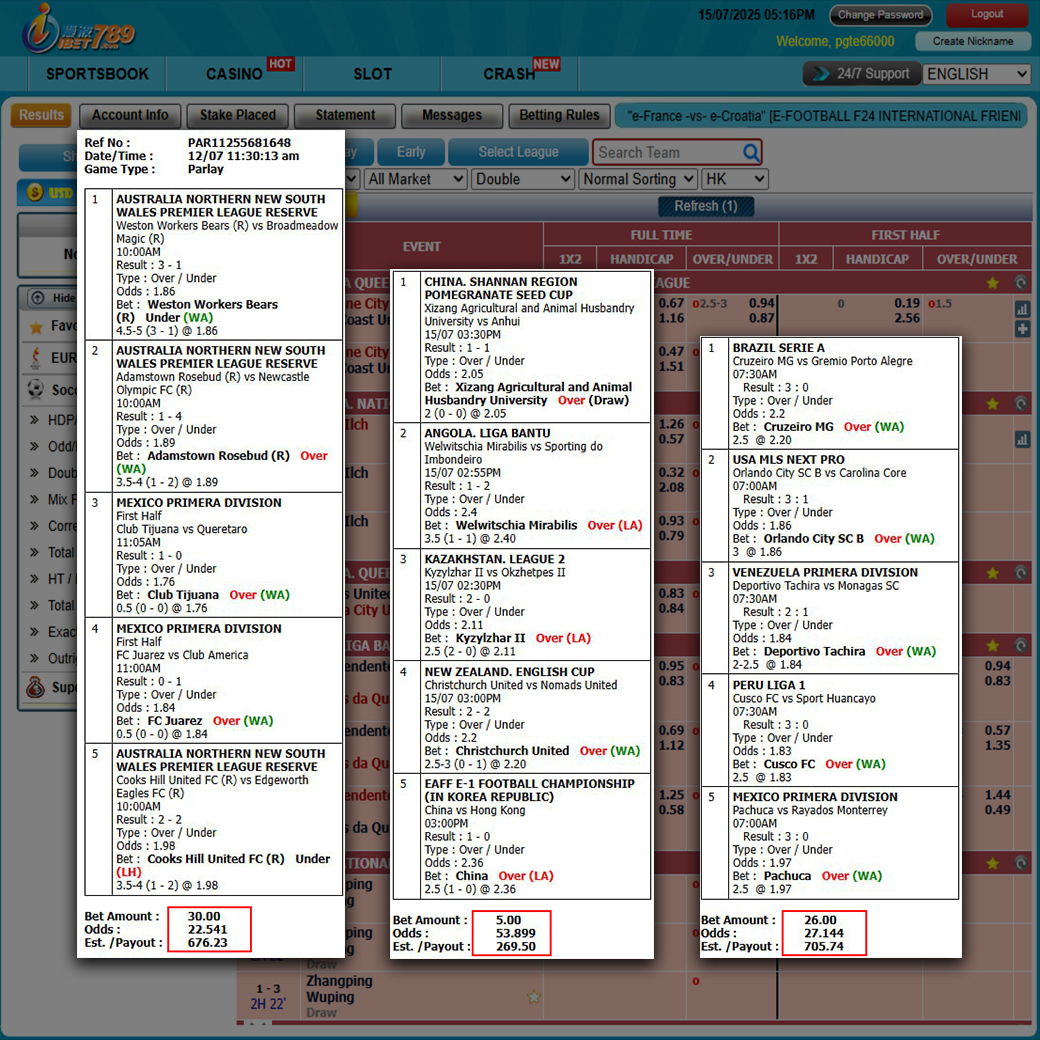Click the Change Password button
Viewport: 1040px width, 1040px height.
[x=880, y=15]
